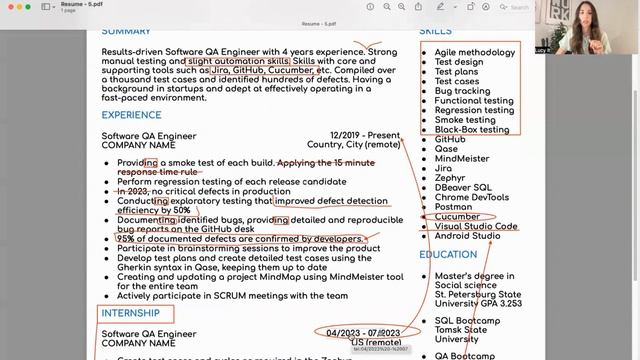Click 'Regression testing' skill item
Image resolution: width=640 pixels, height=360 pixels.
(474, 110)
